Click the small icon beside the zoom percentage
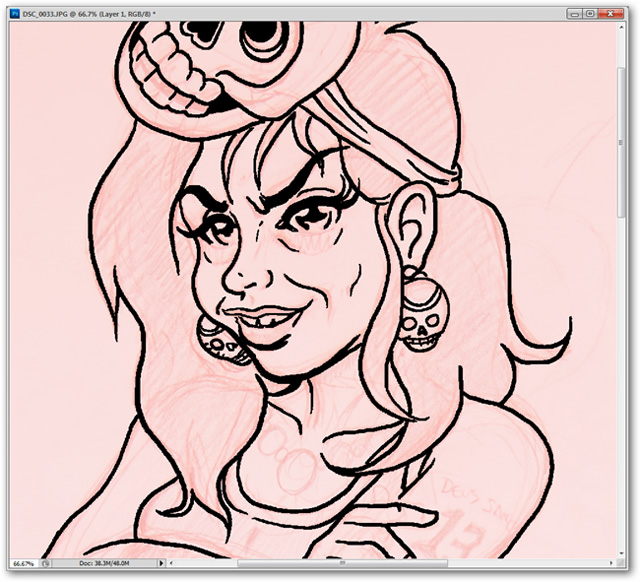The height and width of the screenshot is (582, 640). [x=47, y=563]
